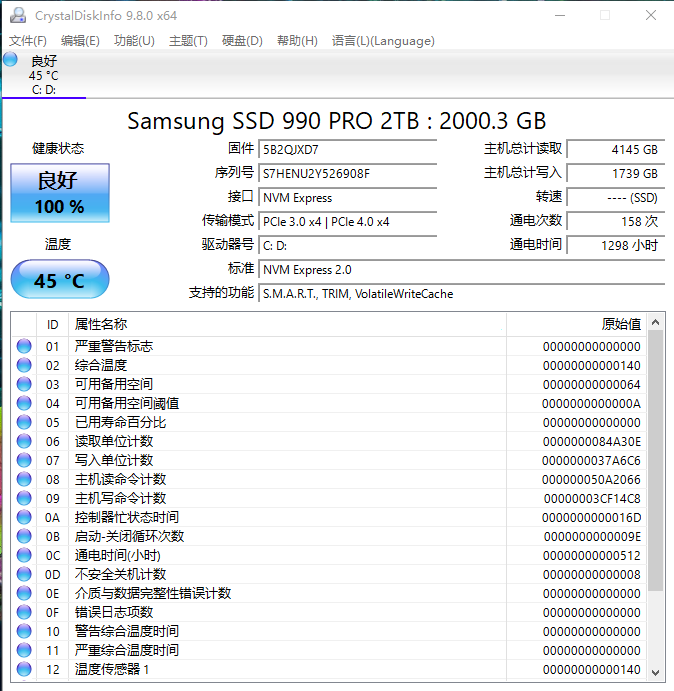Click status orb for attribute 11 严重综合温度时间
Image resolution: width=674 pixels, height=691 pixels.
click(24, 650)
